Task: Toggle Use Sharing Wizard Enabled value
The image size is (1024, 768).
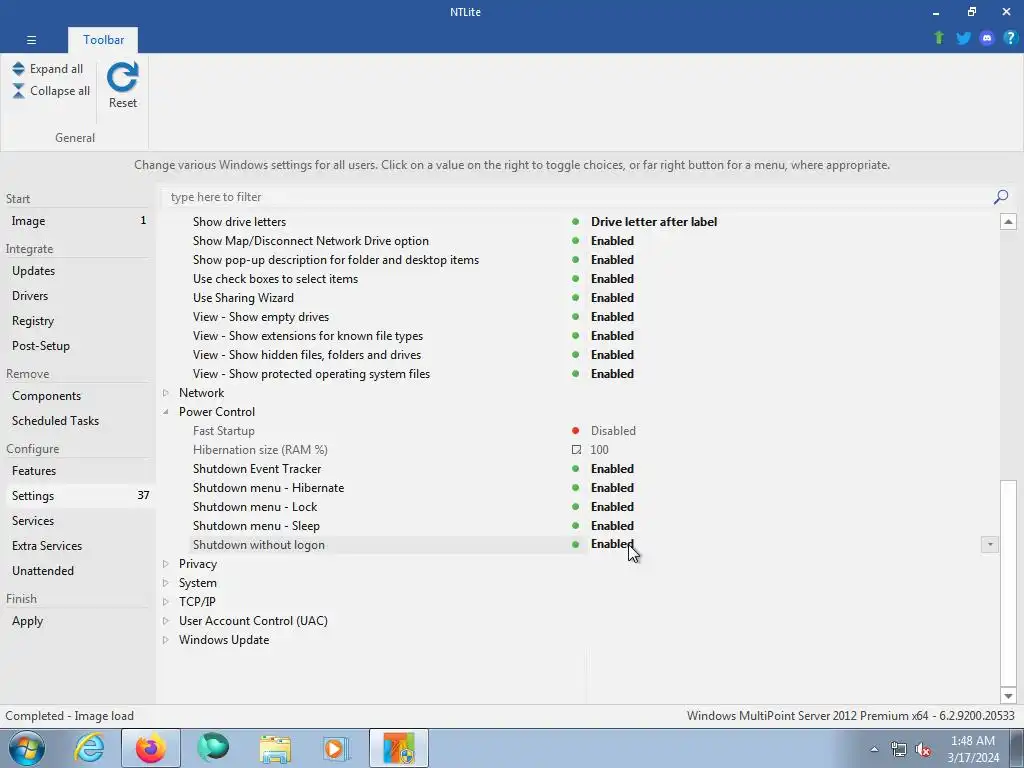Action: [x=612, y=298]
